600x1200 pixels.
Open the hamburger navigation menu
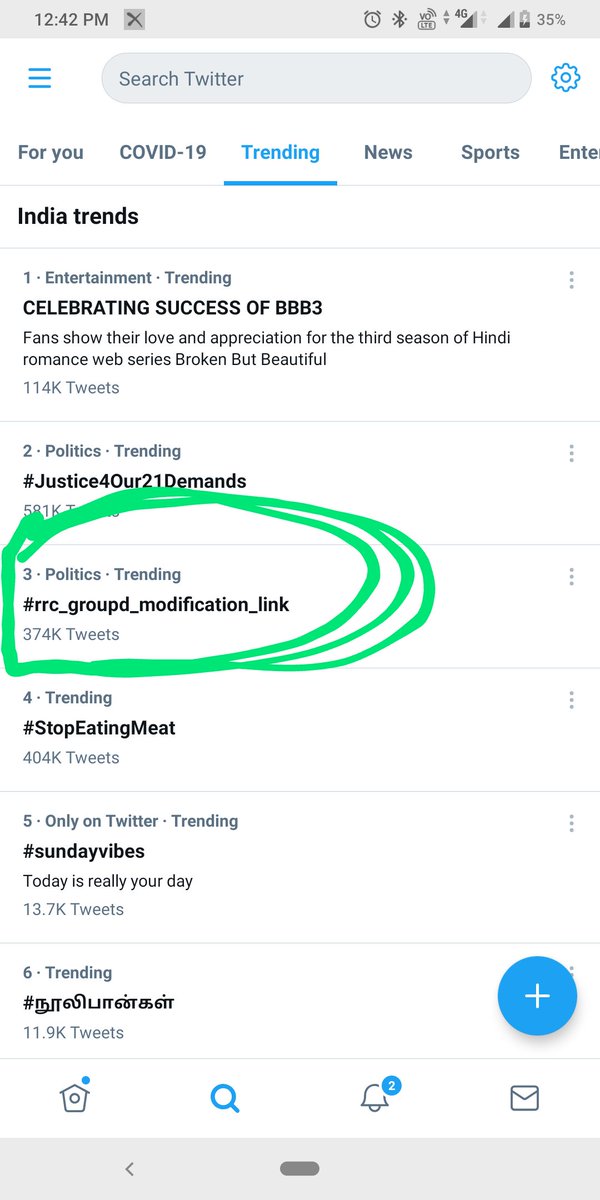point(40,78)
